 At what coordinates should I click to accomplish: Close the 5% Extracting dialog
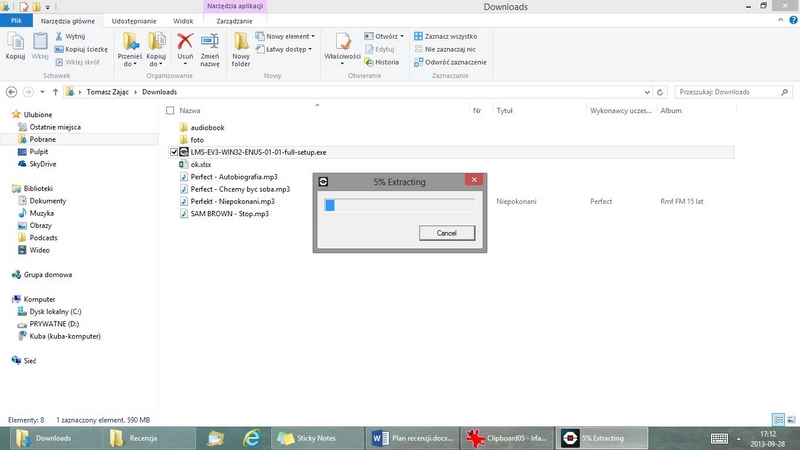[474, 180]
